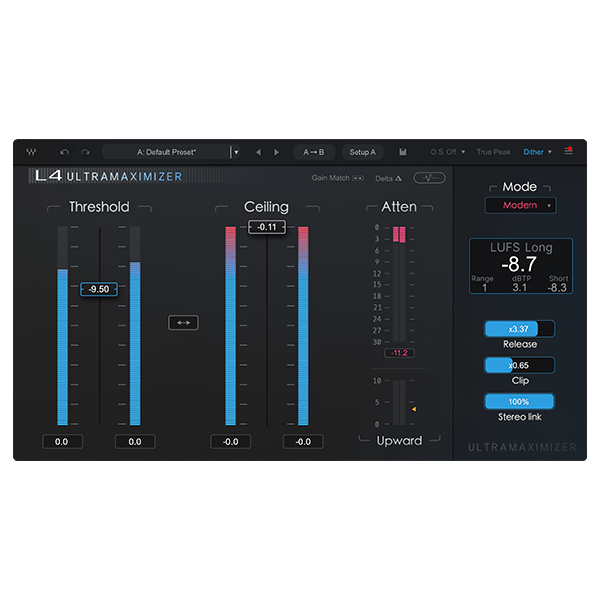Open the O.S Off oversampling menu
The image size is (600, 600).
pos(448,152)
